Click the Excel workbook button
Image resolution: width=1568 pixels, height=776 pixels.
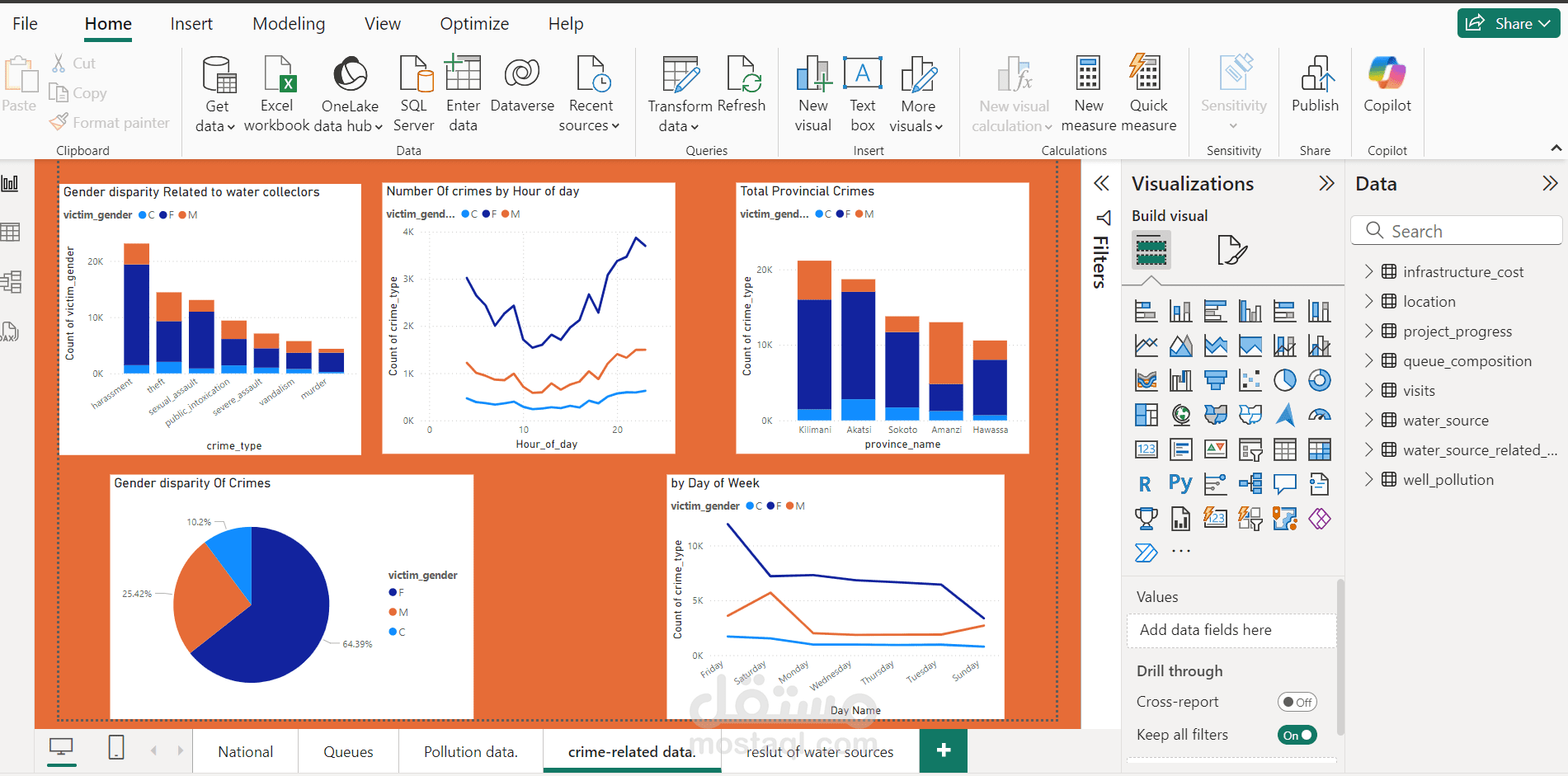[x=277, y=94]
